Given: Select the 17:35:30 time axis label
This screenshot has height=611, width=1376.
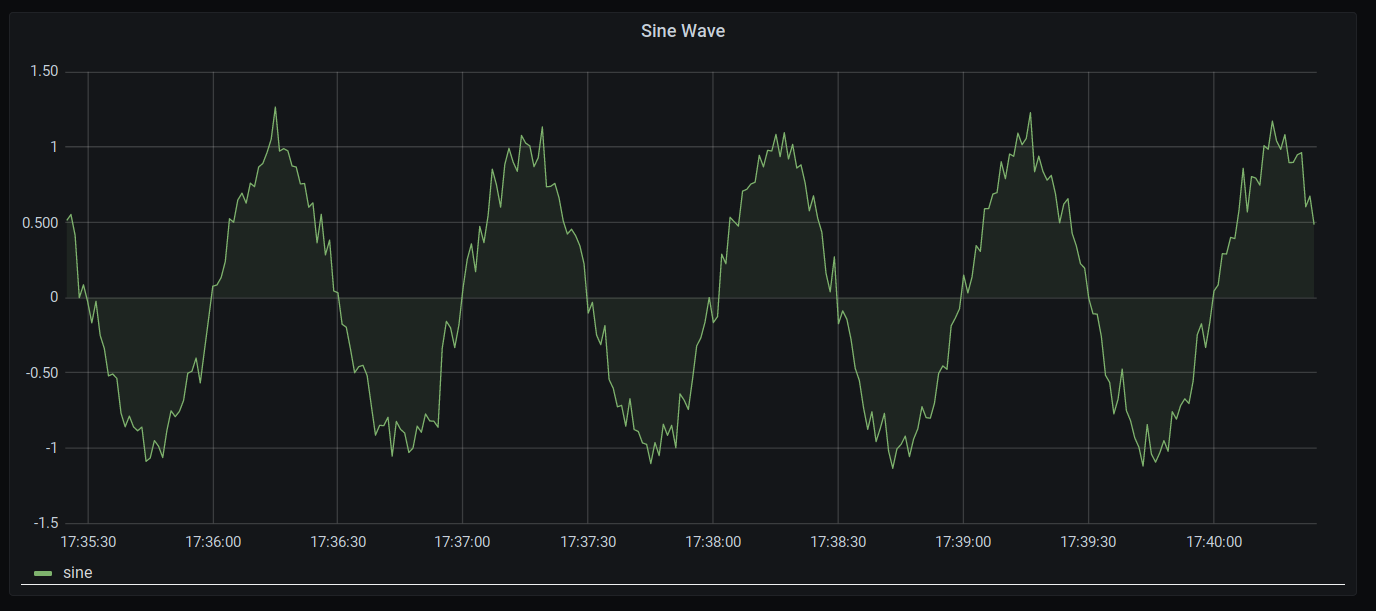Looking at the screenshot, I should pyautogui.click(x=89, y=541).
